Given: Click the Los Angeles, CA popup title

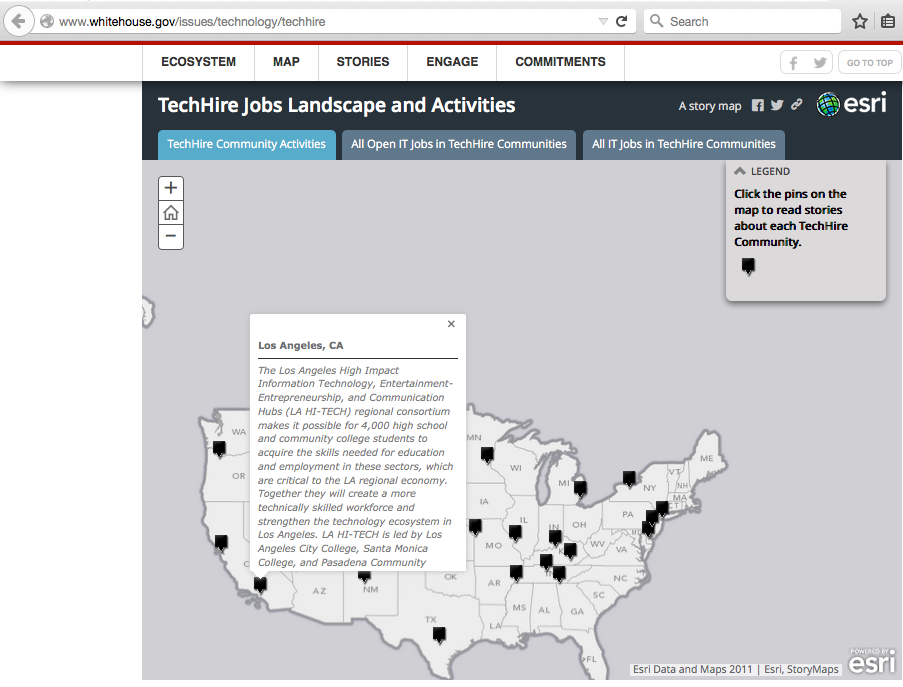Looking at the screenshot, I should pos(301,346).
